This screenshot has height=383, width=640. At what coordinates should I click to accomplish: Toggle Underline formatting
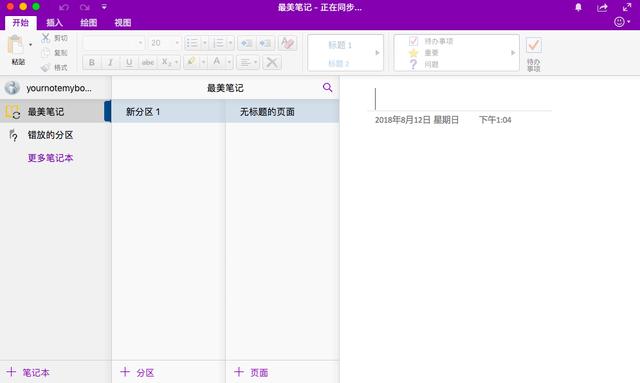129,62
